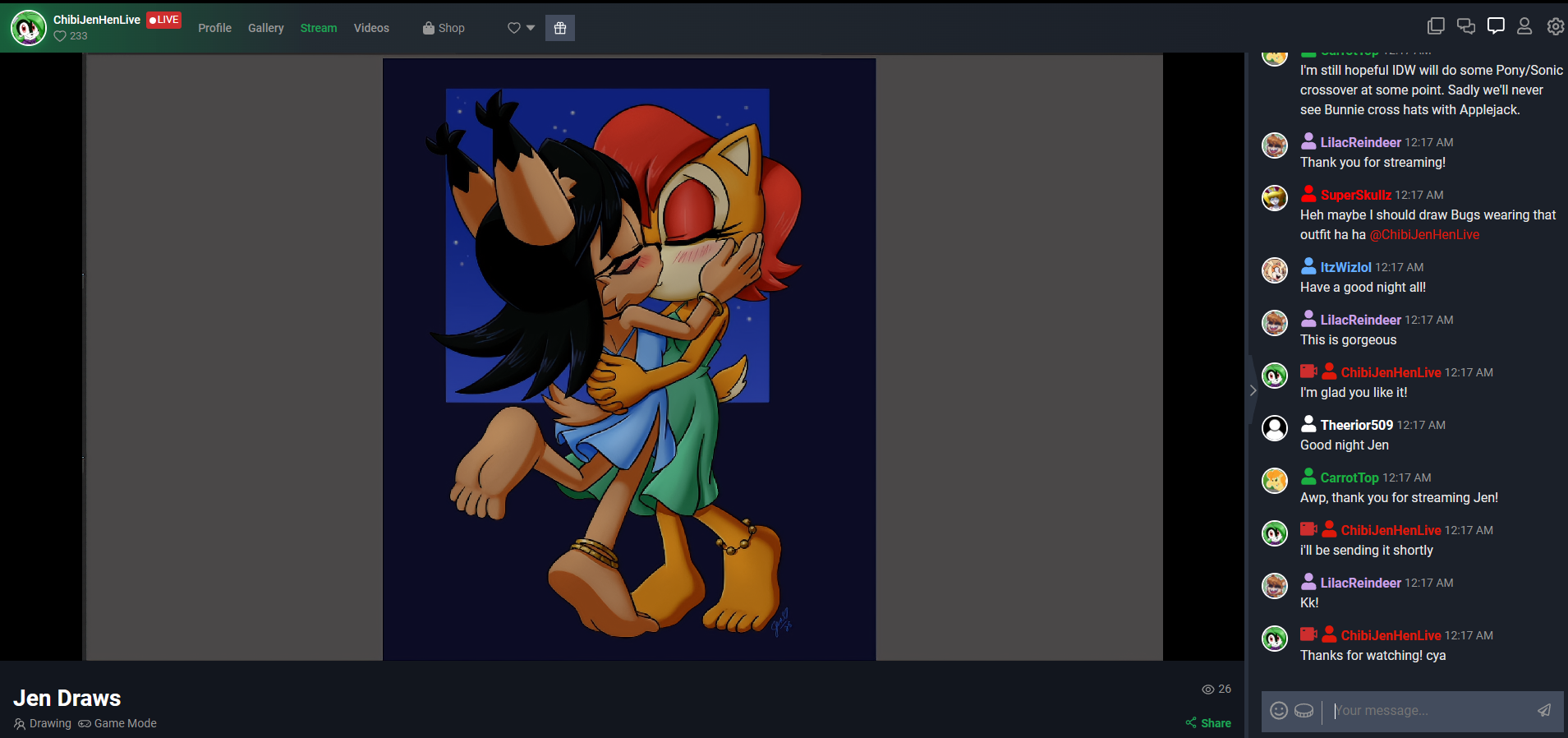Click LilacReindeer name above 'This is gorgeous'
Screen dimensions: 1568x738
[1360, 320]
